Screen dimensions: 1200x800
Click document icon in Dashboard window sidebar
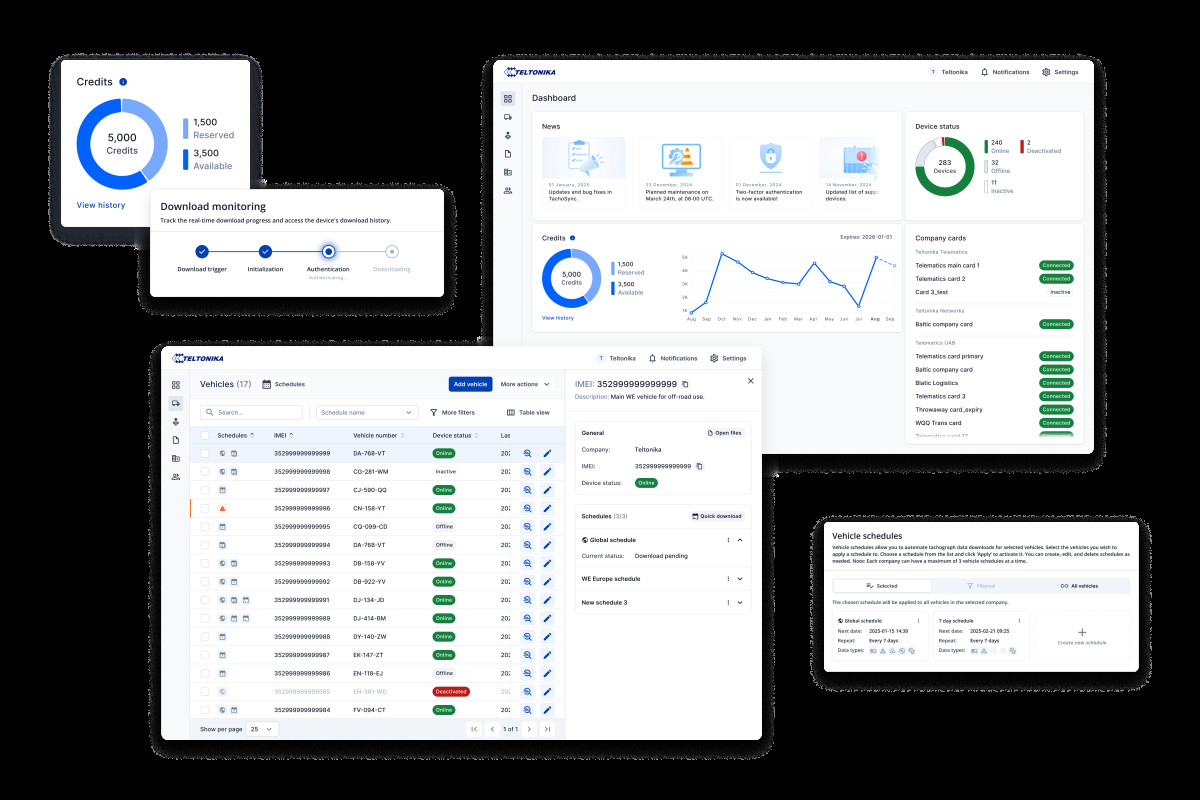508,153
